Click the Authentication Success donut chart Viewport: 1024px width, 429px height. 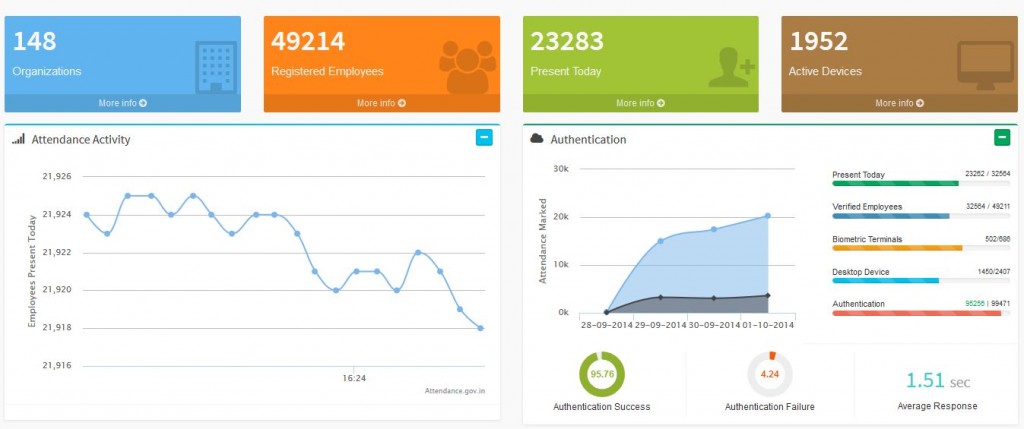(602, 375)
